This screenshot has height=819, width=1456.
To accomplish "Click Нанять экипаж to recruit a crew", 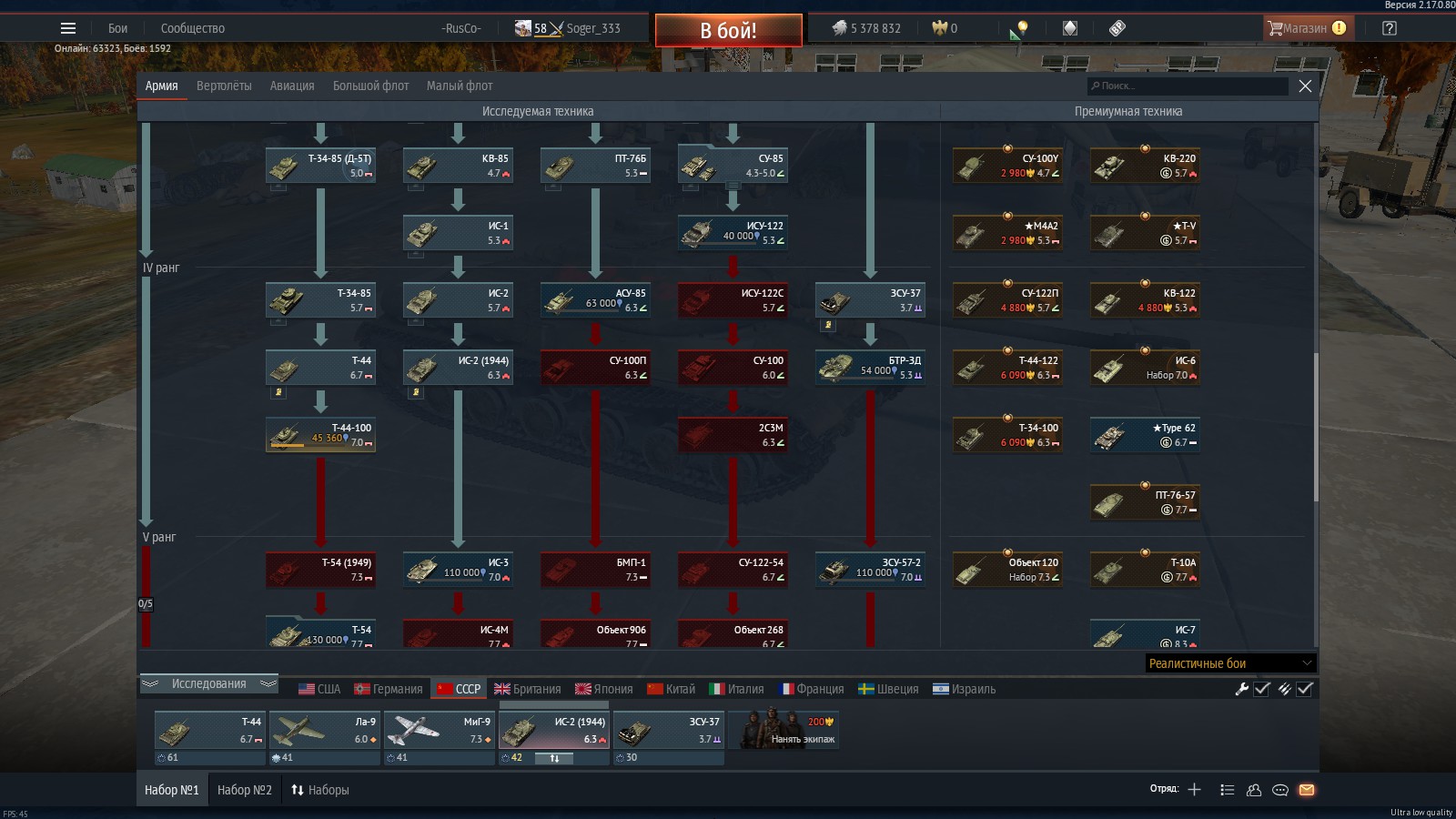I will click(x=784, y=731).
